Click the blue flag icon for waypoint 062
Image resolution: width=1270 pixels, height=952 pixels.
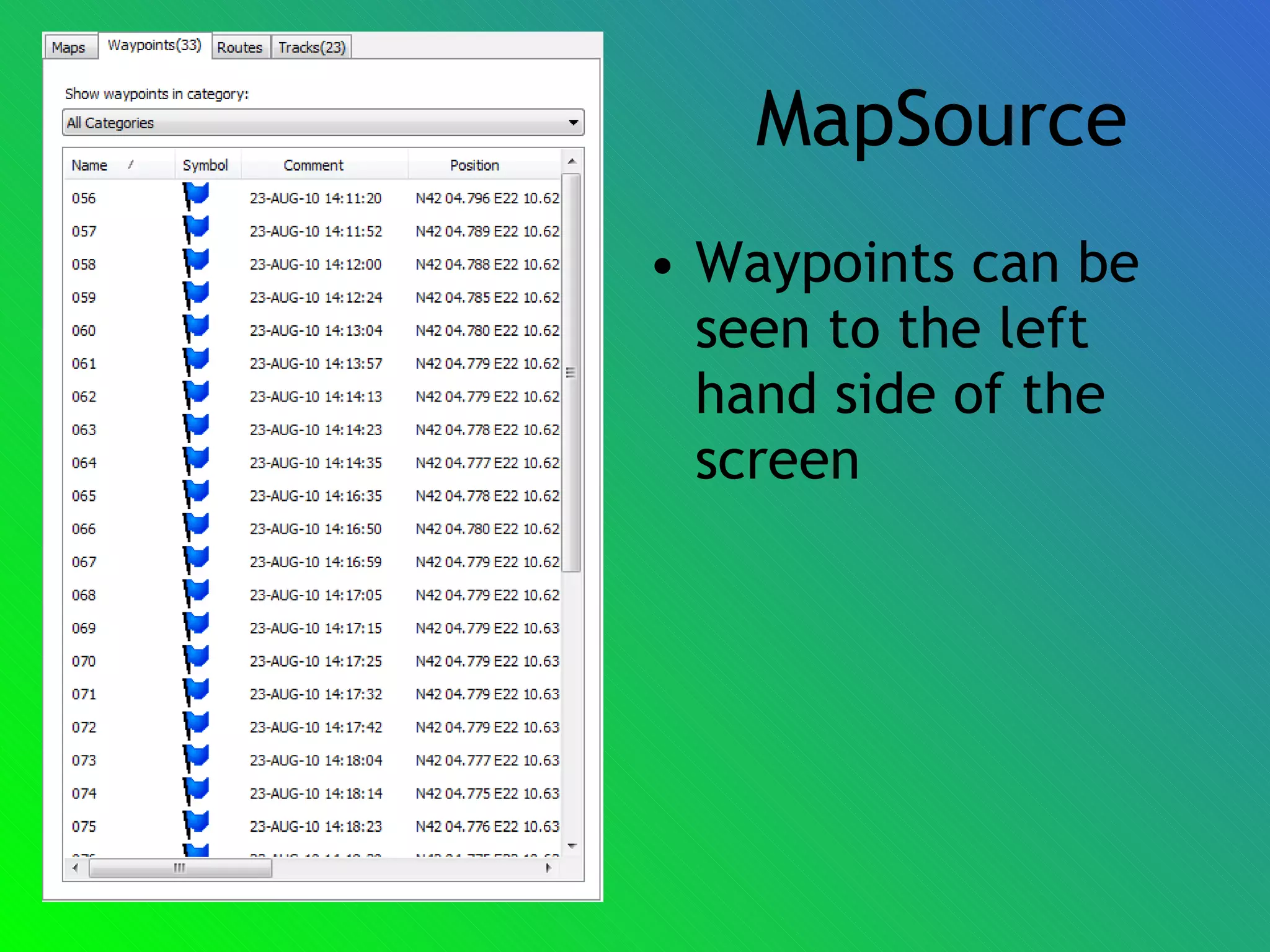coord(195,395)
